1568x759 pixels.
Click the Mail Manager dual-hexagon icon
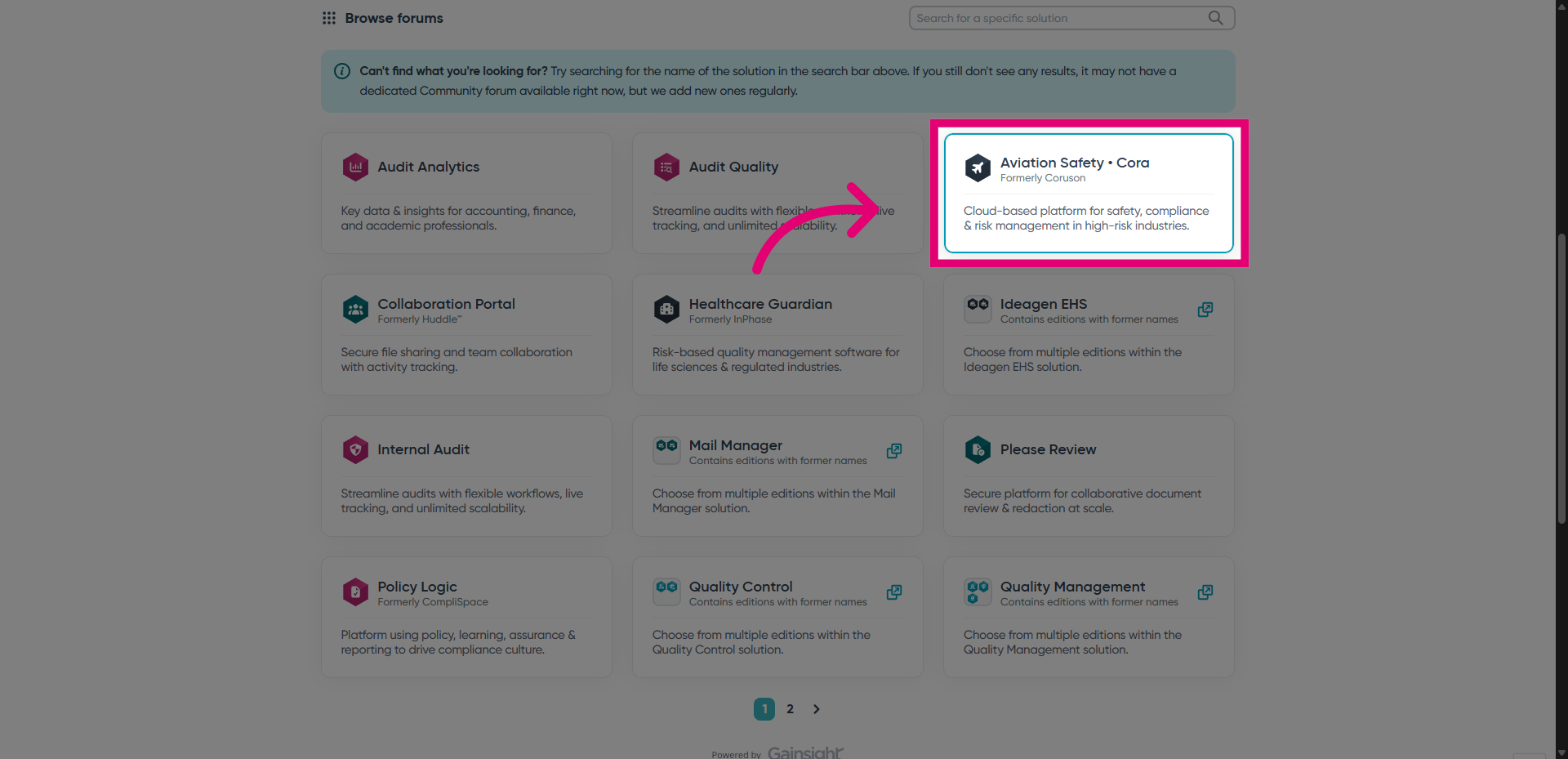click(666, 449)
